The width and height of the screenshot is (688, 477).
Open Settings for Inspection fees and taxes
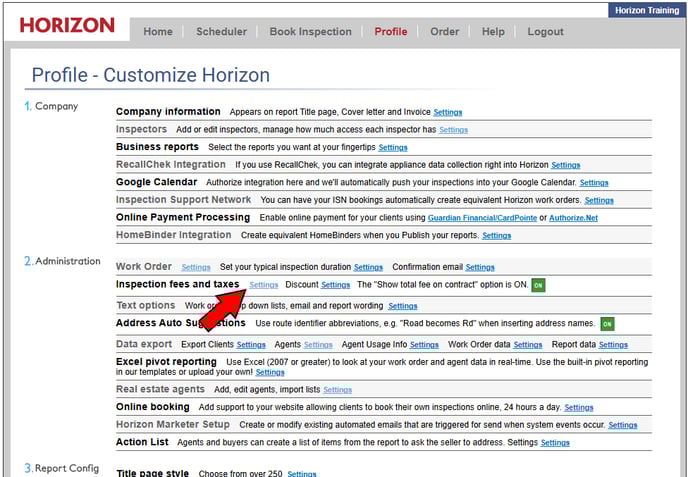point(264,286)
